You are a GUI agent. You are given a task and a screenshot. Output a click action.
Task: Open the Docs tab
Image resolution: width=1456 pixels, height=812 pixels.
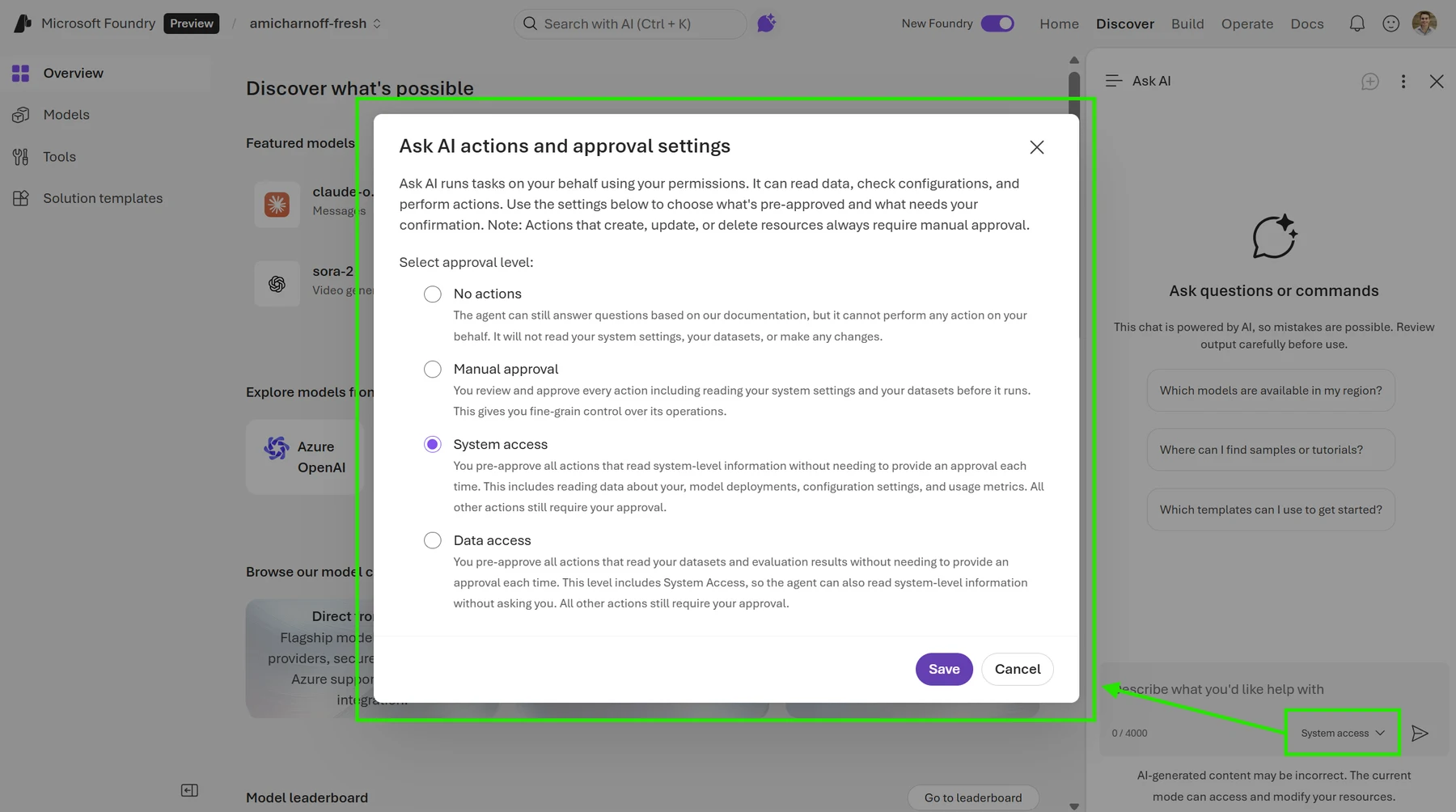click(x=1306, y=23)
